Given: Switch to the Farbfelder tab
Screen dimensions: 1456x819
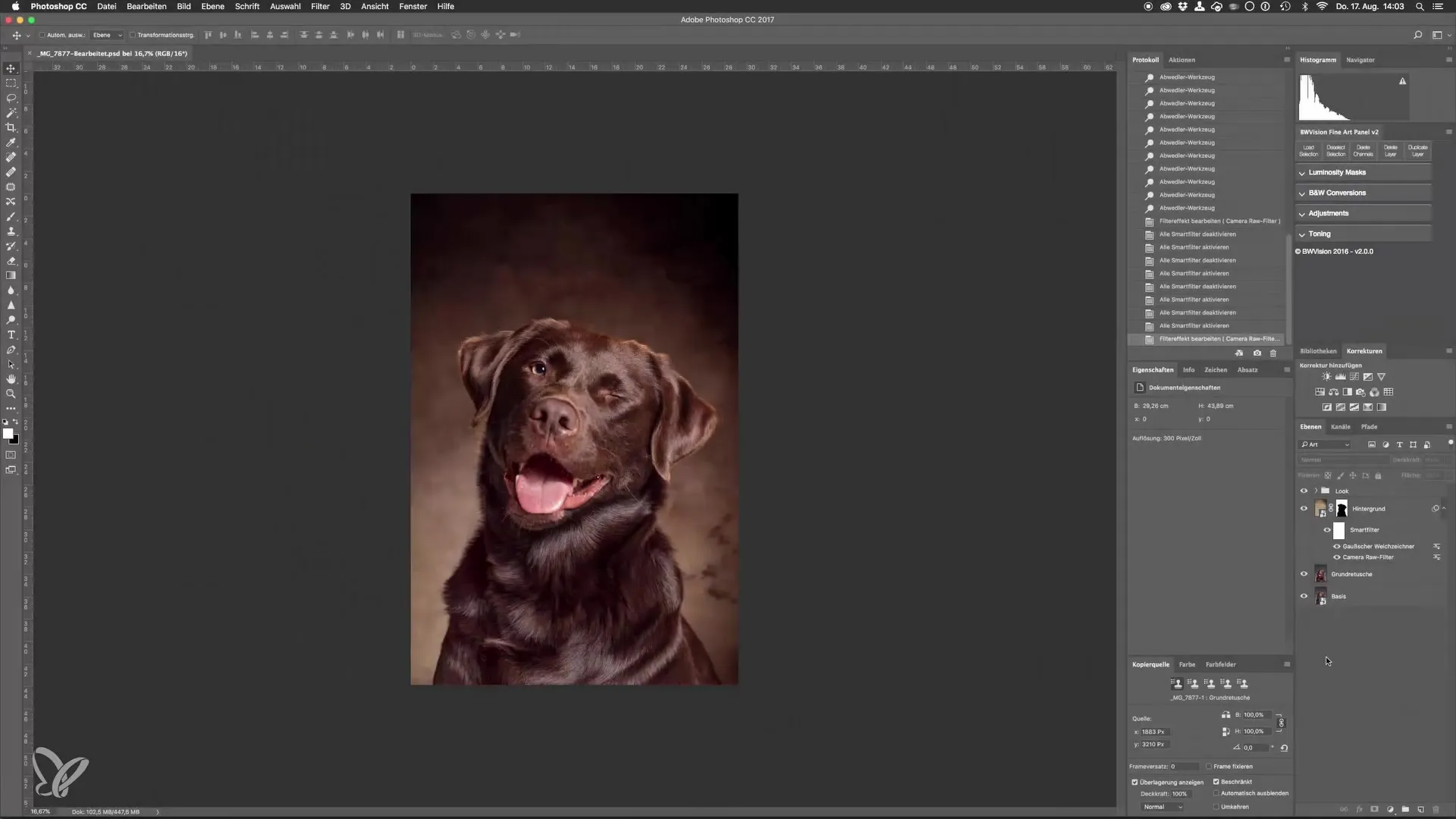Looking at the screenshot, I should coord(1220,664).
